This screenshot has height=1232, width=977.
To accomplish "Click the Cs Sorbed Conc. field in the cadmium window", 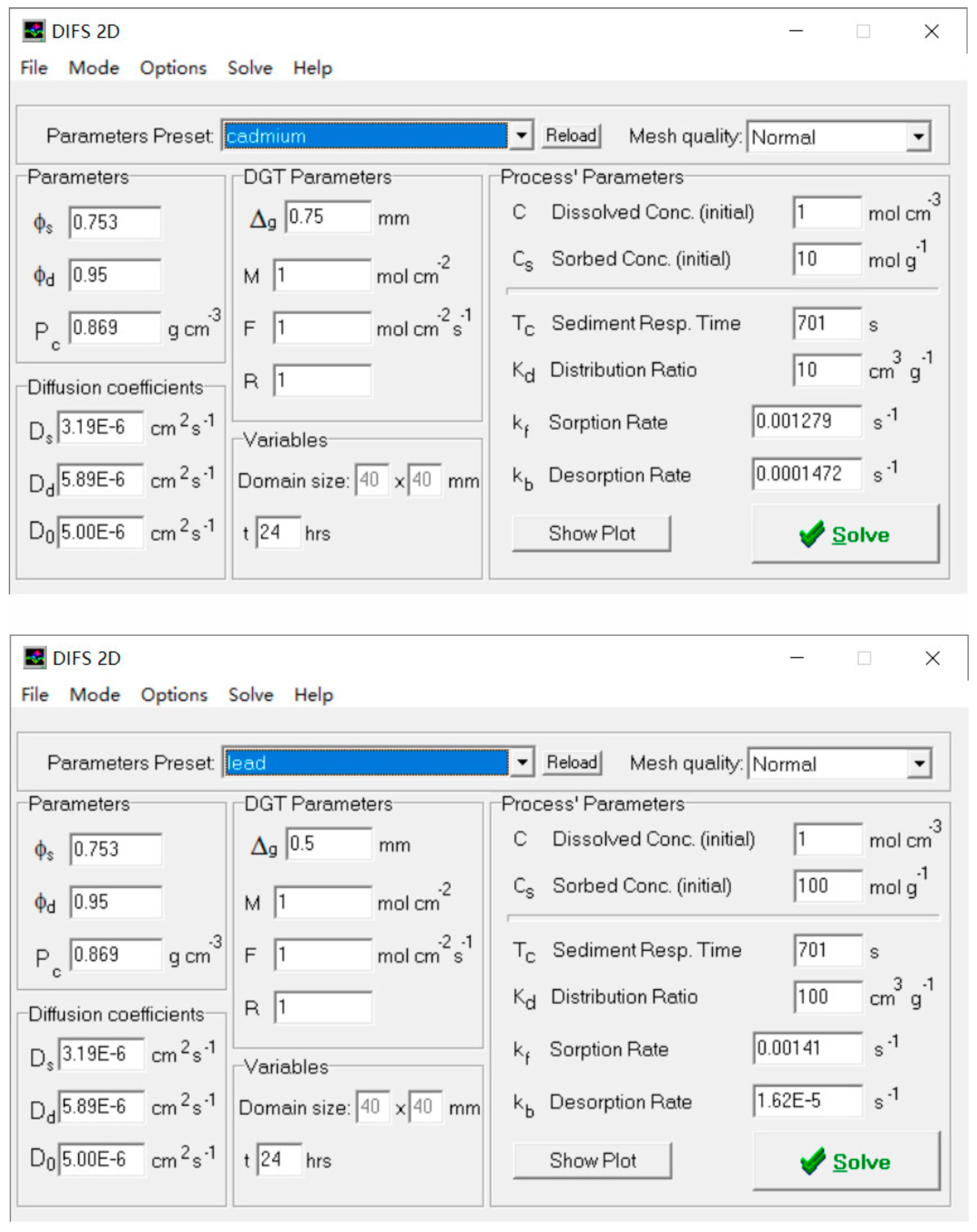I will point(827,259).
